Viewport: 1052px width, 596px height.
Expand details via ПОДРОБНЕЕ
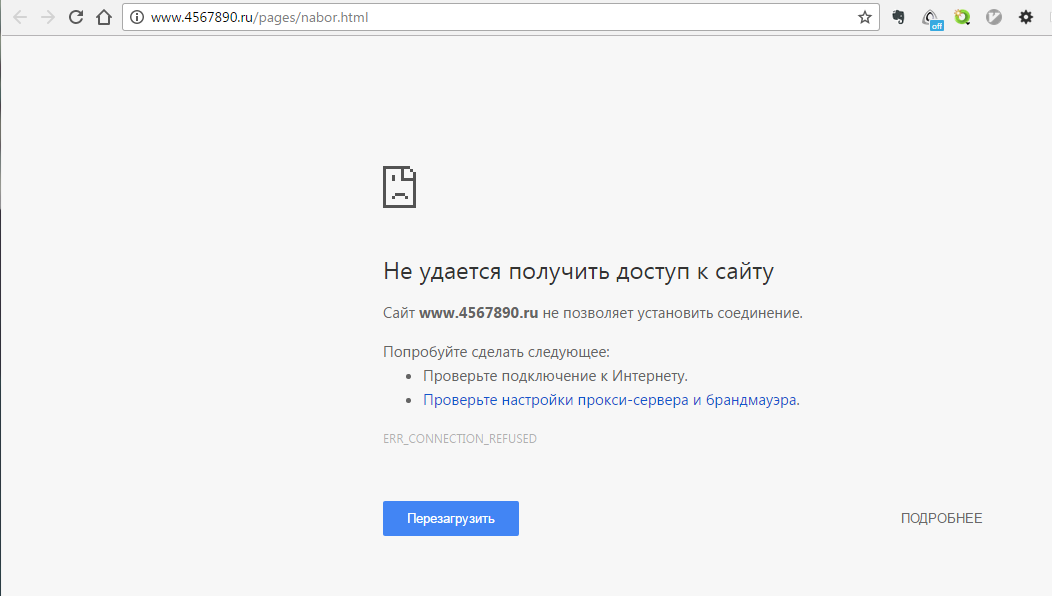(941, 518)
